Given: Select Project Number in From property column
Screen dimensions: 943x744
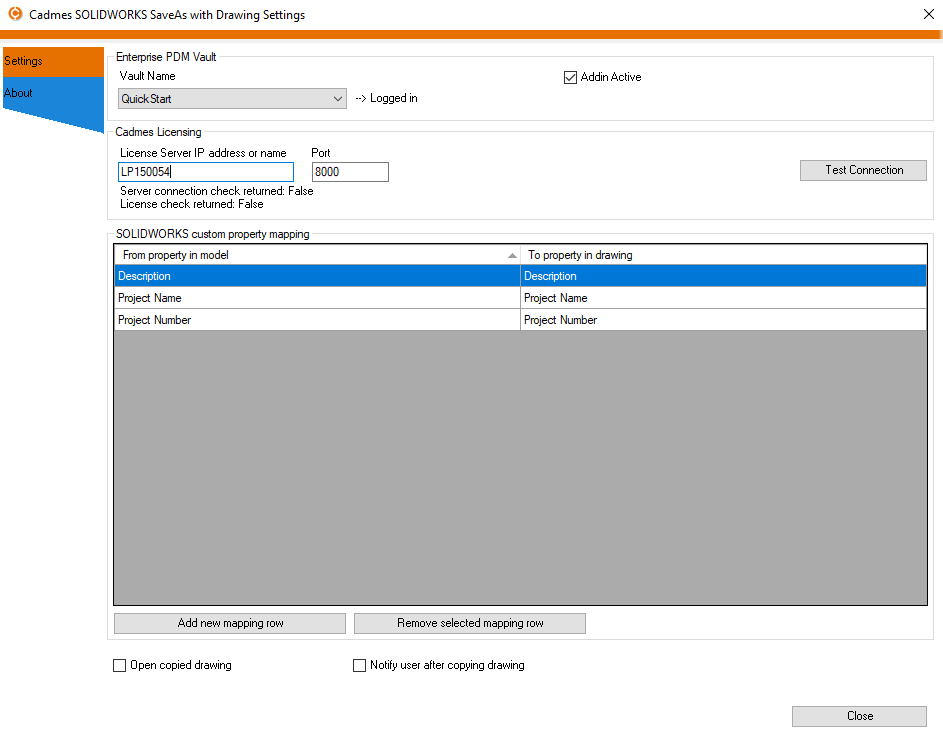Looking at the screenshot, I should [x=317, y=320].
